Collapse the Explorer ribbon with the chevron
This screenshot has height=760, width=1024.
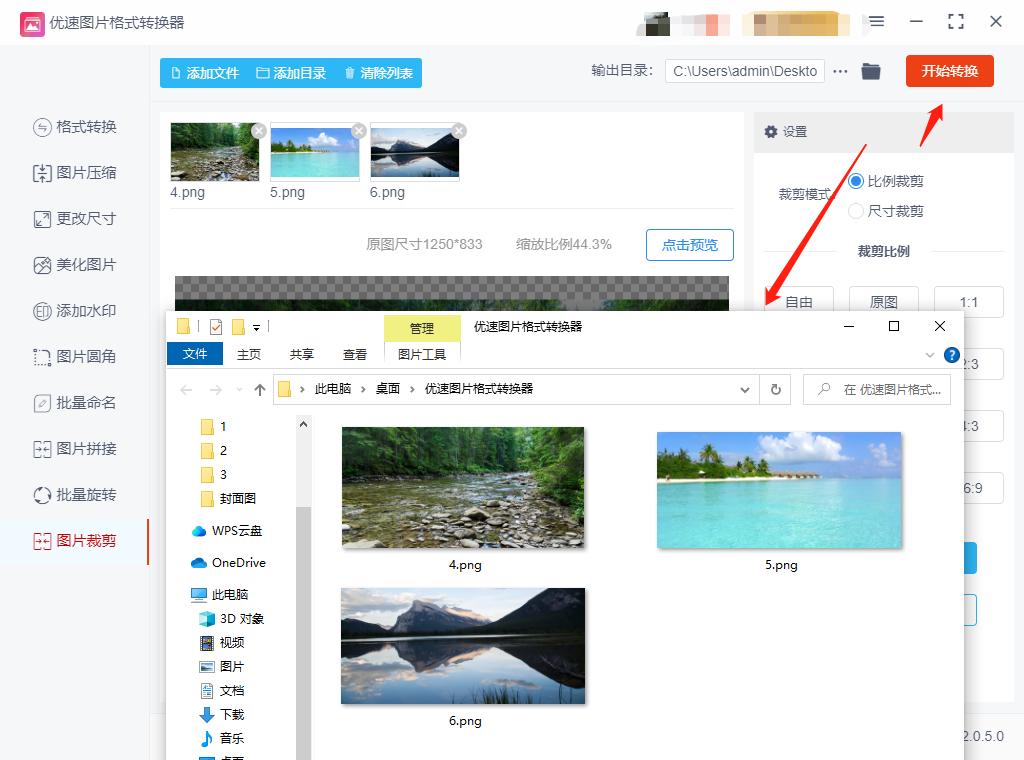pyautogui.click(x=929, y=354)
